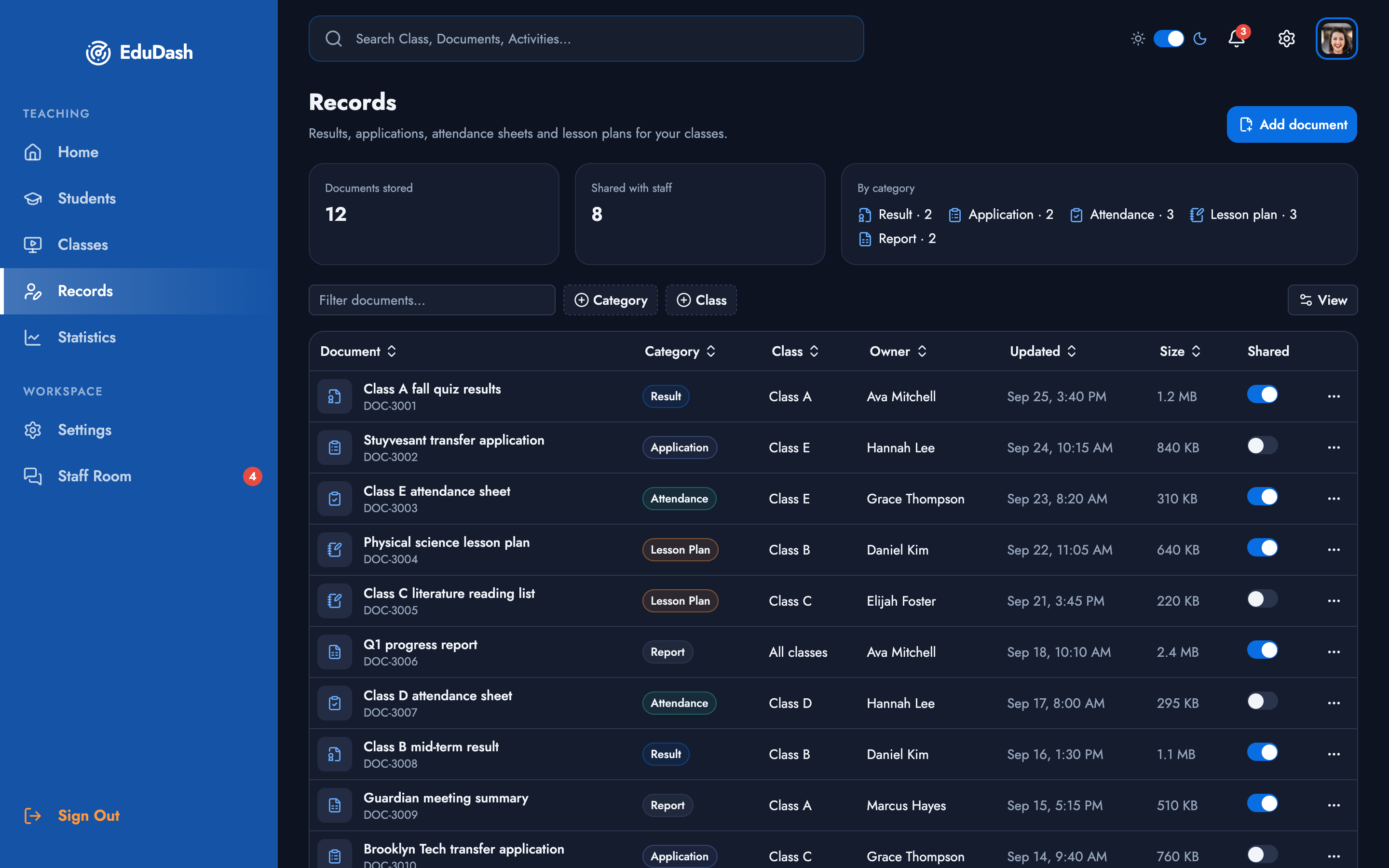Click file icon of Physical science lesson plan

[335, 549]
